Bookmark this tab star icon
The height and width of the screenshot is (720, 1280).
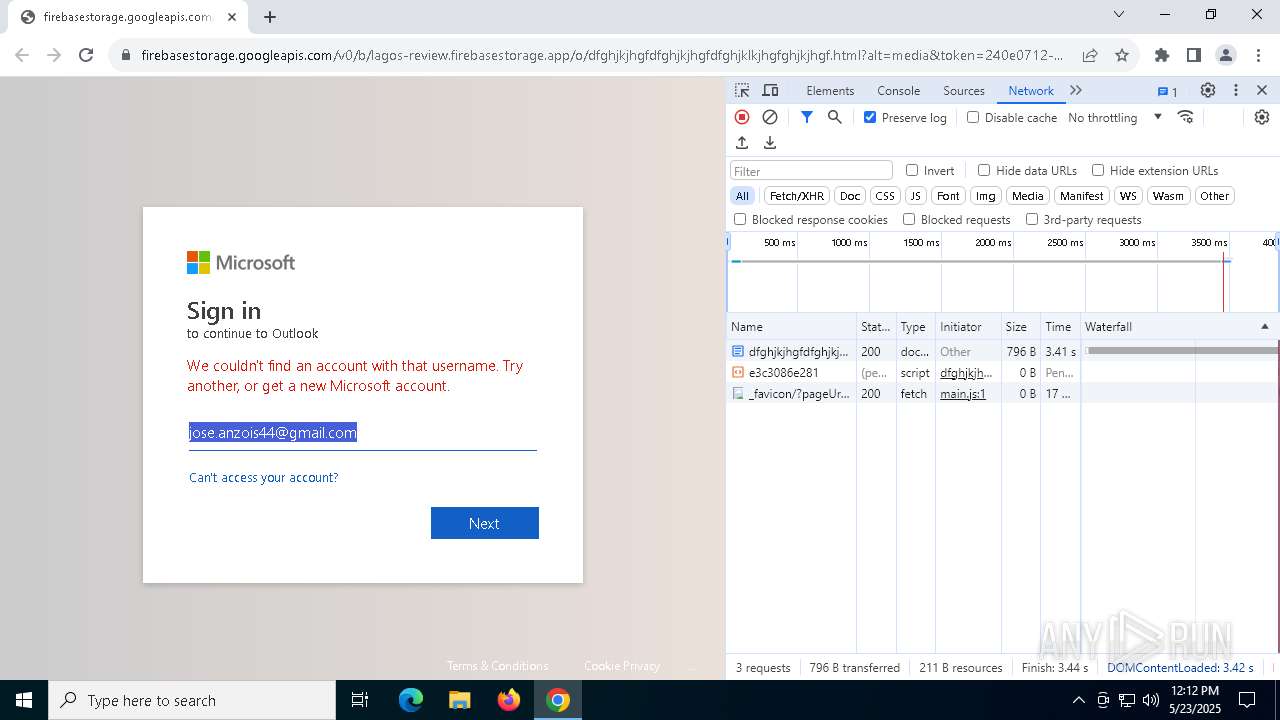[1122, 55]
